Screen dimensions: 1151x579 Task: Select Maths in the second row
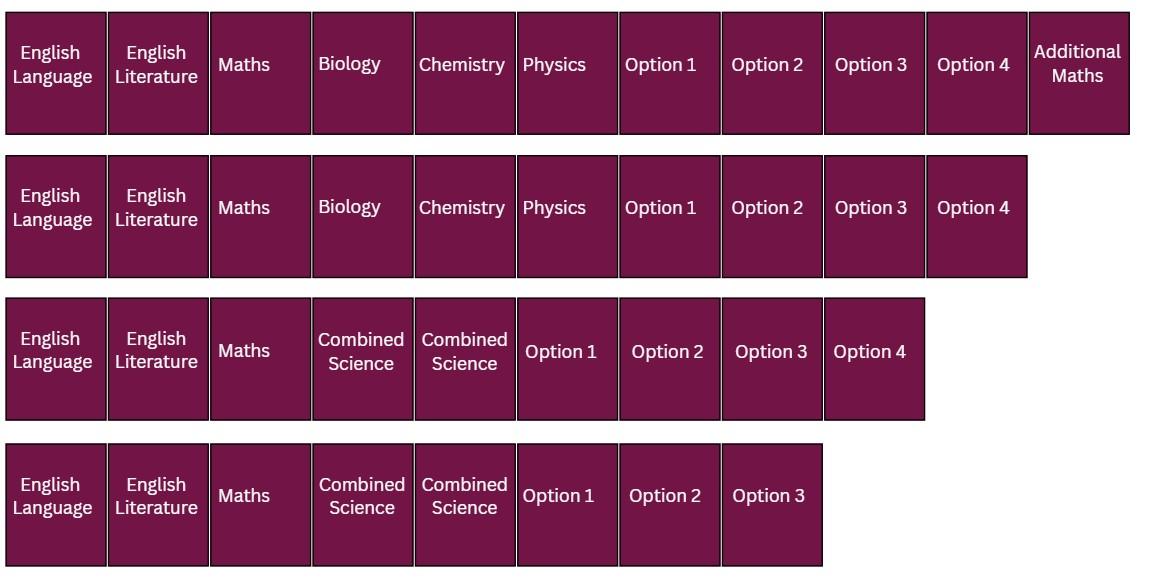260,216
